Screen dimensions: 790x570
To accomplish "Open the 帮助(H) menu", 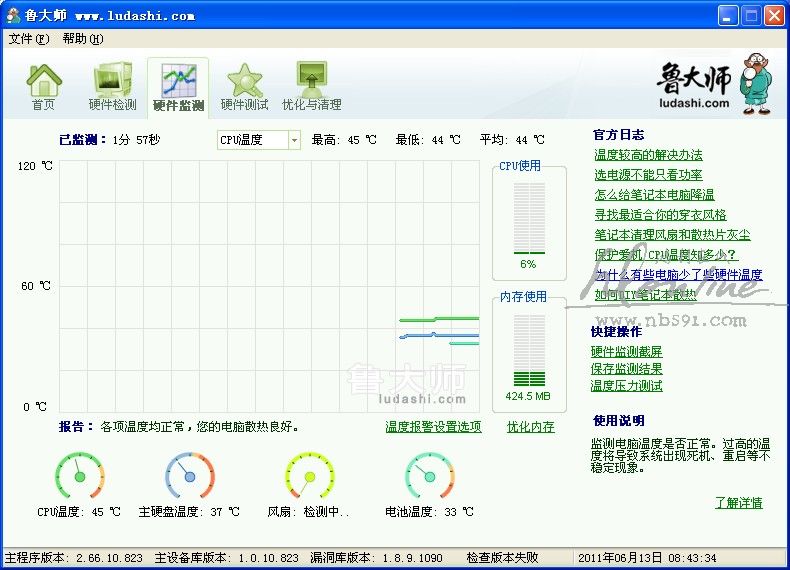I will (82, 39).
